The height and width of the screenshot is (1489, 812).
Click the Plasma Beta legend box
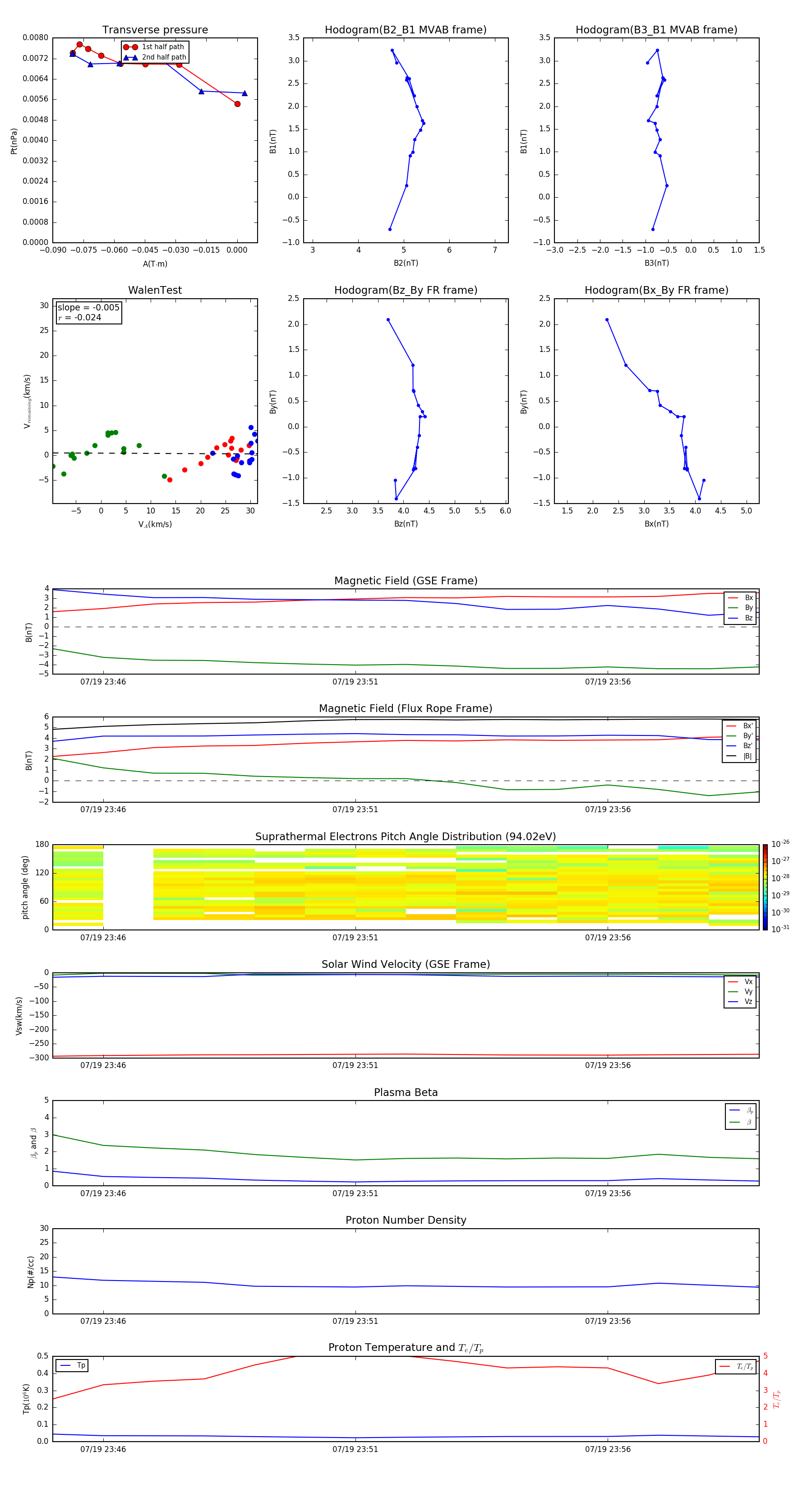click(740, 1116)
